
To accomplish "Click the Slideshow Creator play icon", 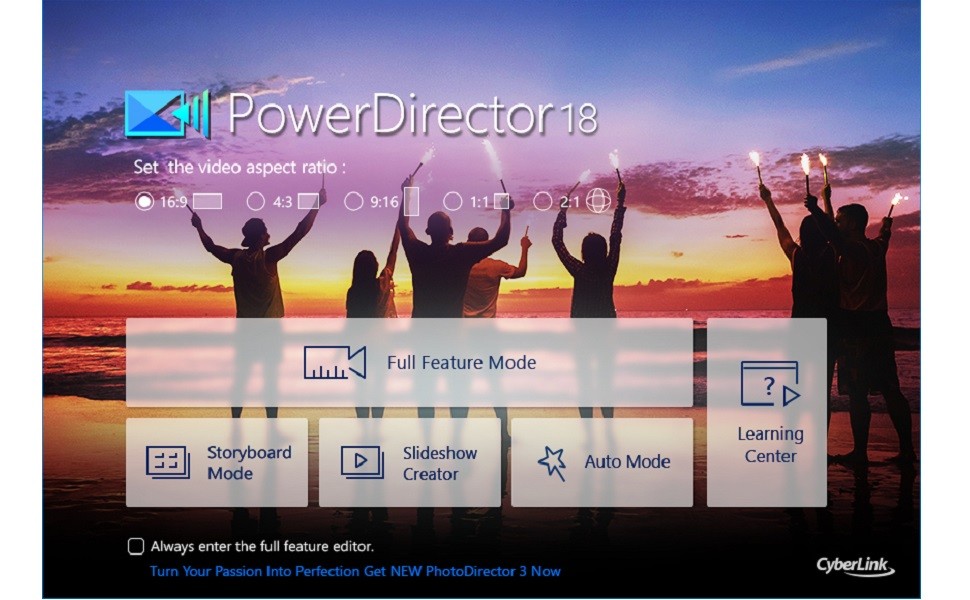I will (361, 462).
